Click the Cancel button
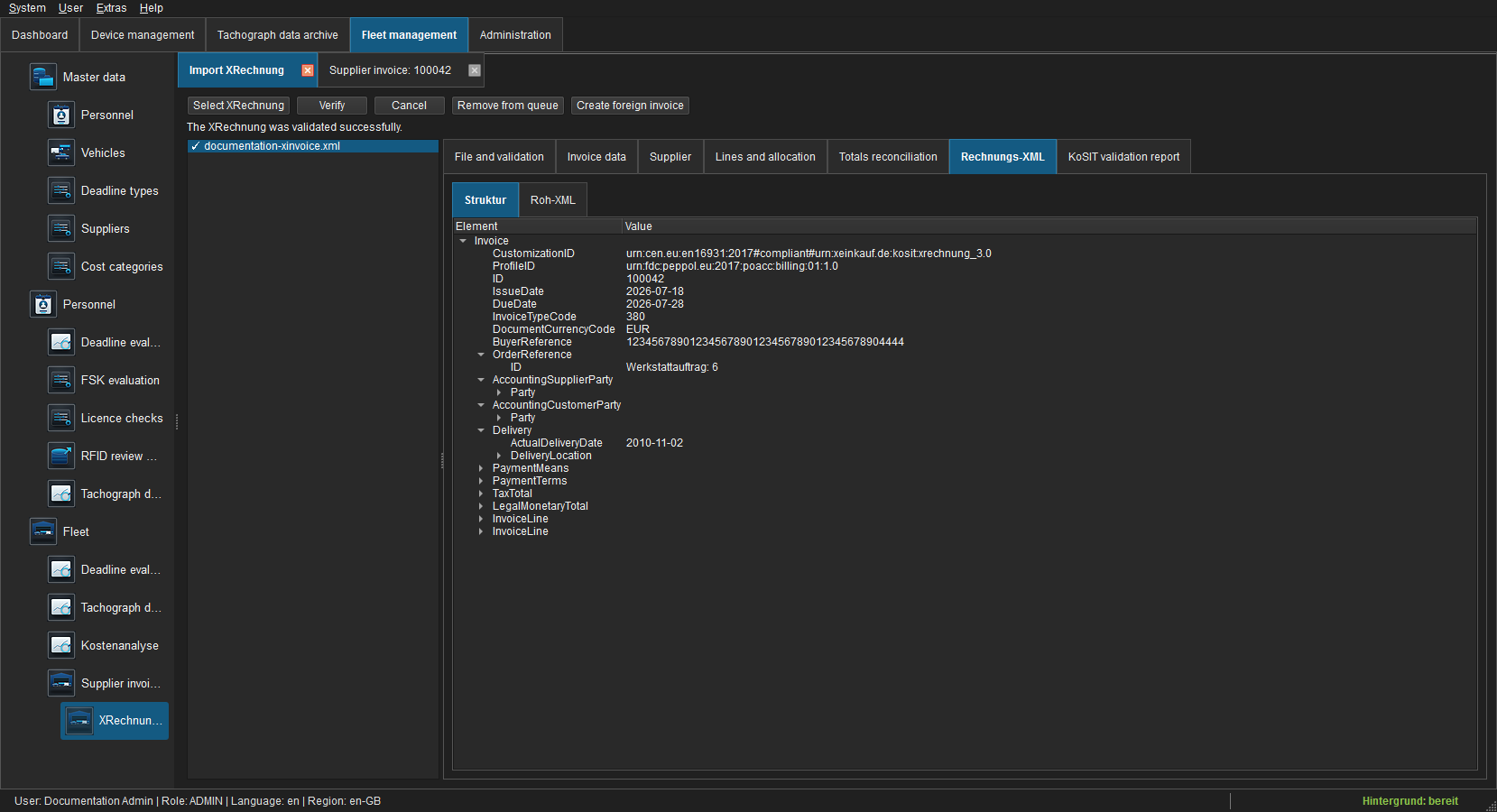Image resolution: width=1497 pixels, height=812 pixels. tap(409, 106)
